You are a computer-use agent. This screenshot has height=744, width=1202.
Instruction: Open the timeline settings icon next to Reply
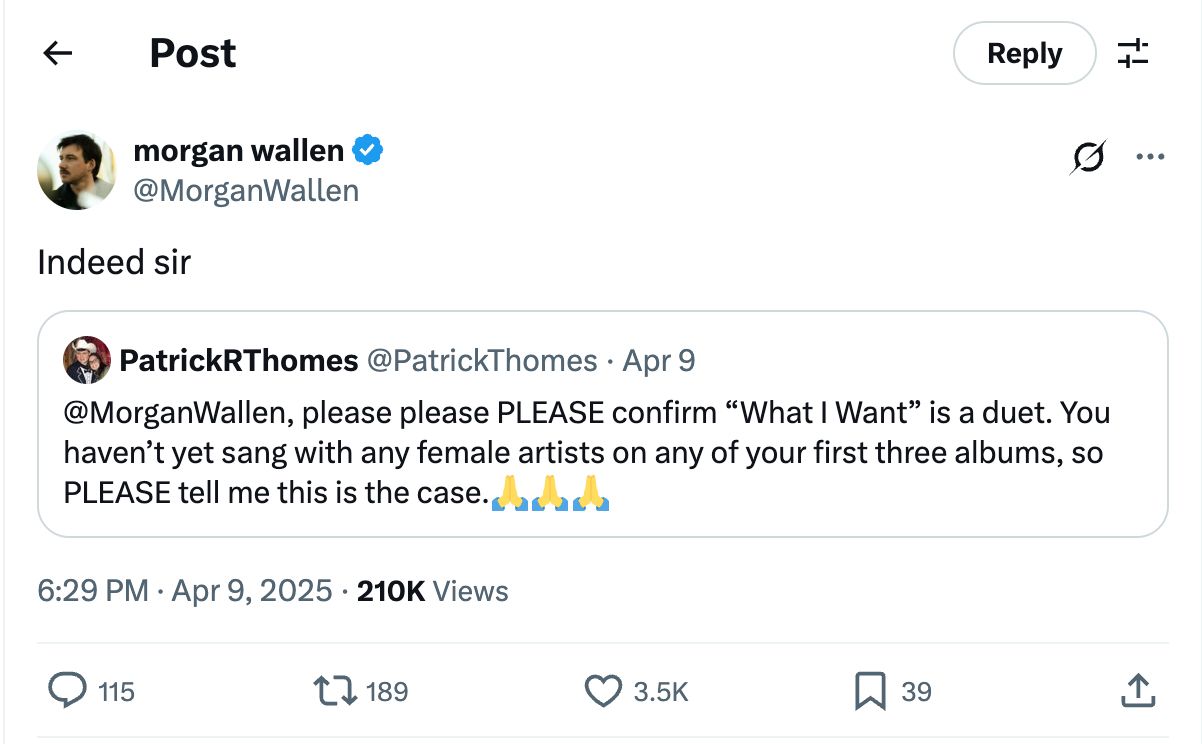[1133, 53]
